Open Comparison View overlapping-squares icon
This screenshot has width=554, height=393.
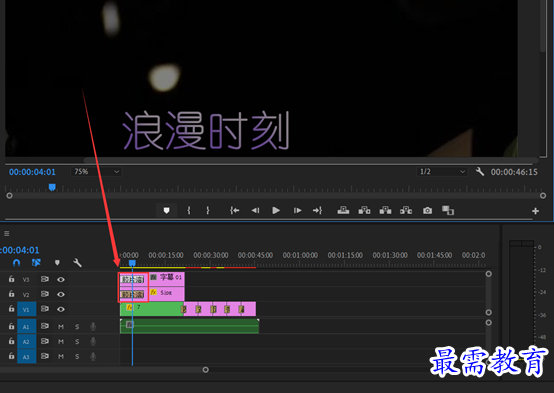[448, 210]
